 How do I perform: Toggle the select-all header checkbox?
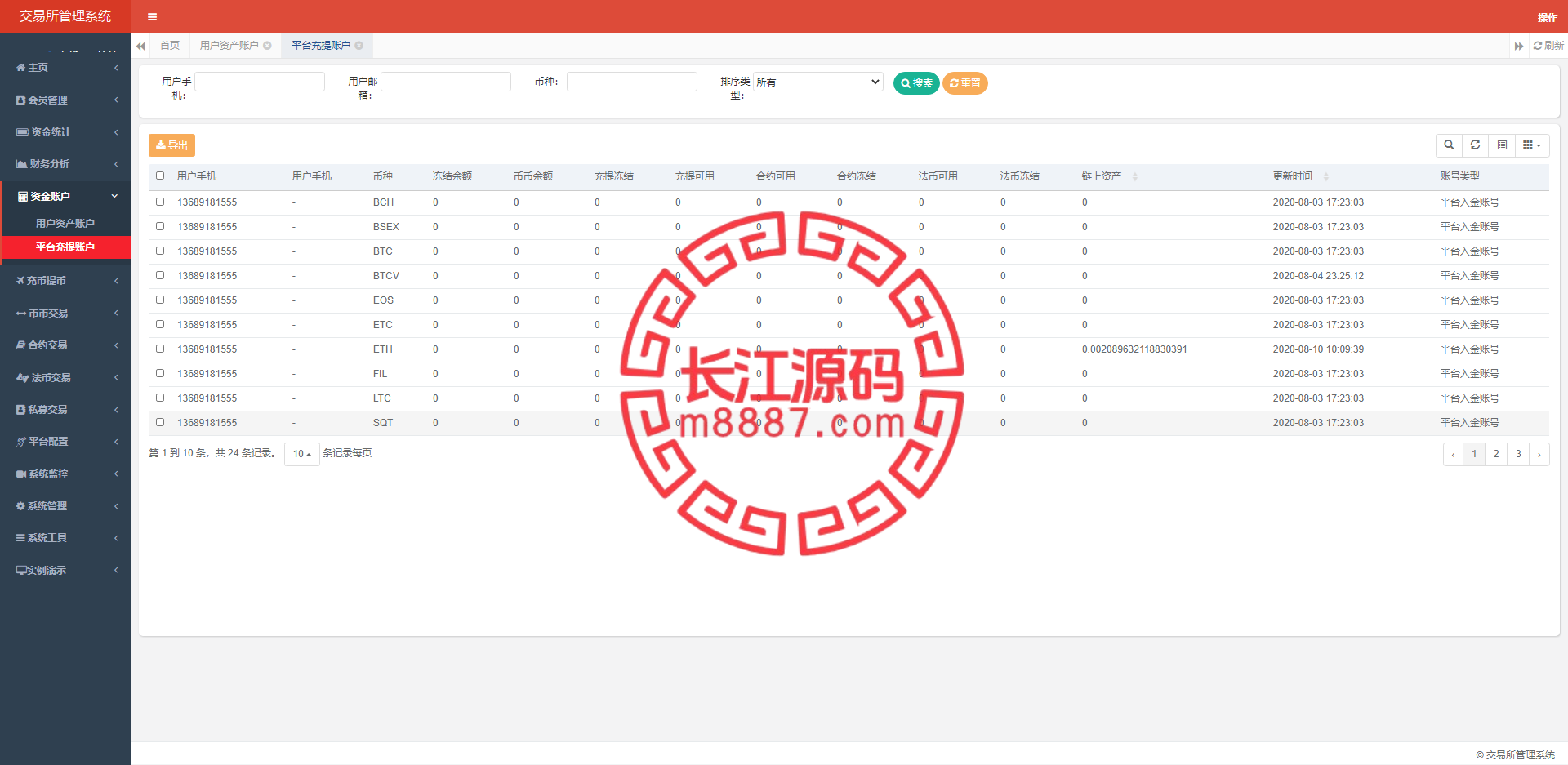160,176
